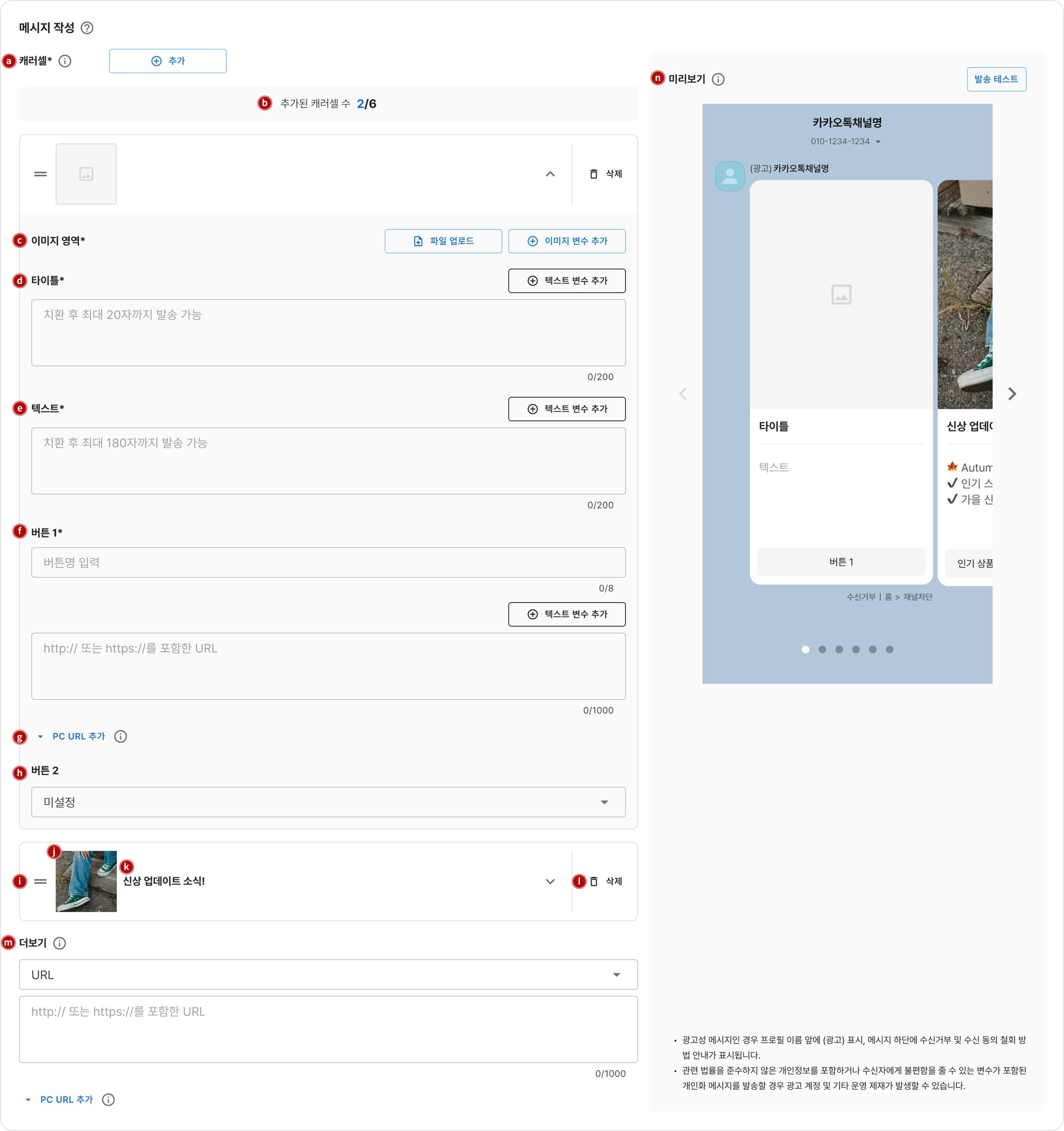
Task: Click the info icon beside 캐러셀 label
Action: point(65,61)
